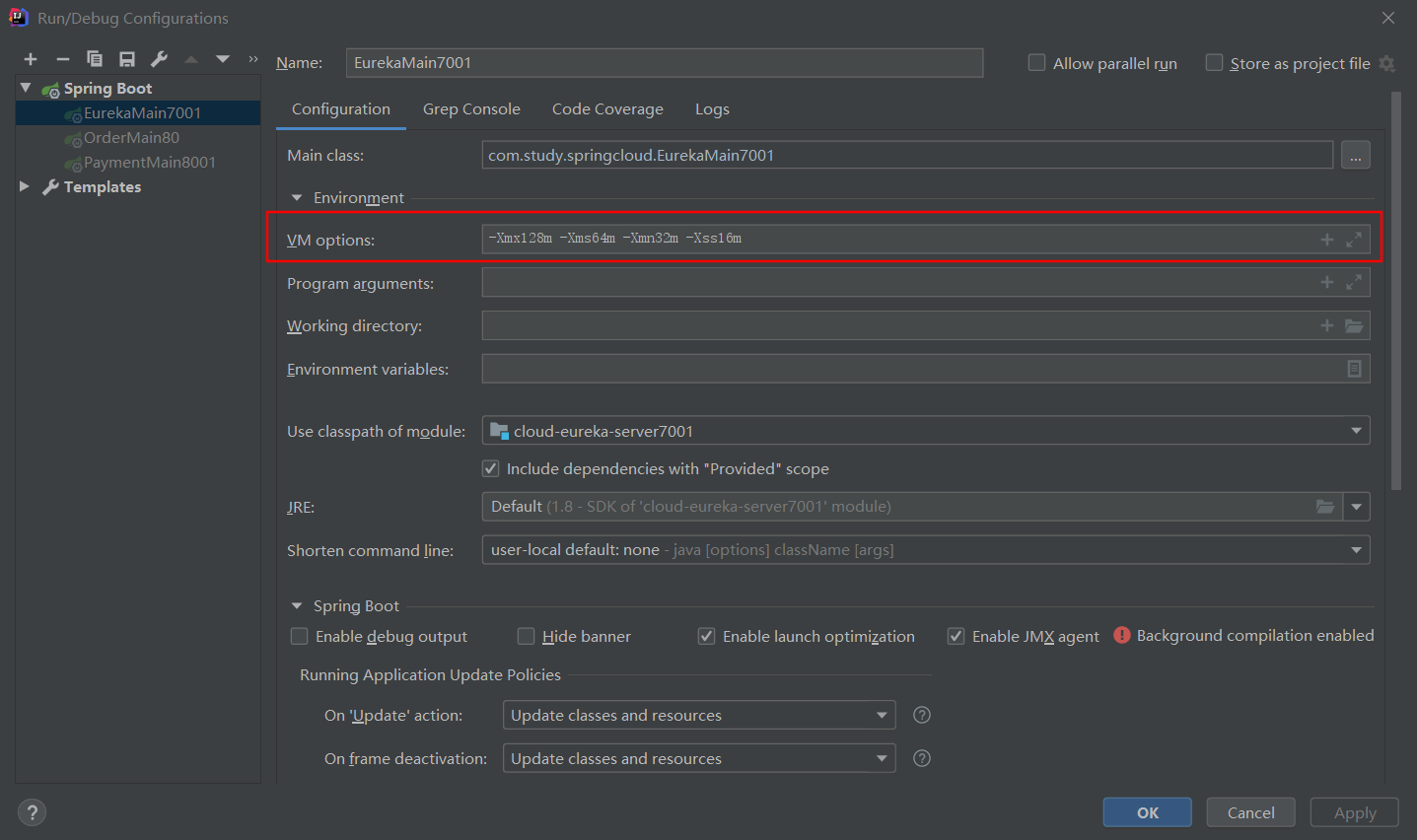
Task: Switch to the Grep Console tab
Action: [x=471, y=109]
